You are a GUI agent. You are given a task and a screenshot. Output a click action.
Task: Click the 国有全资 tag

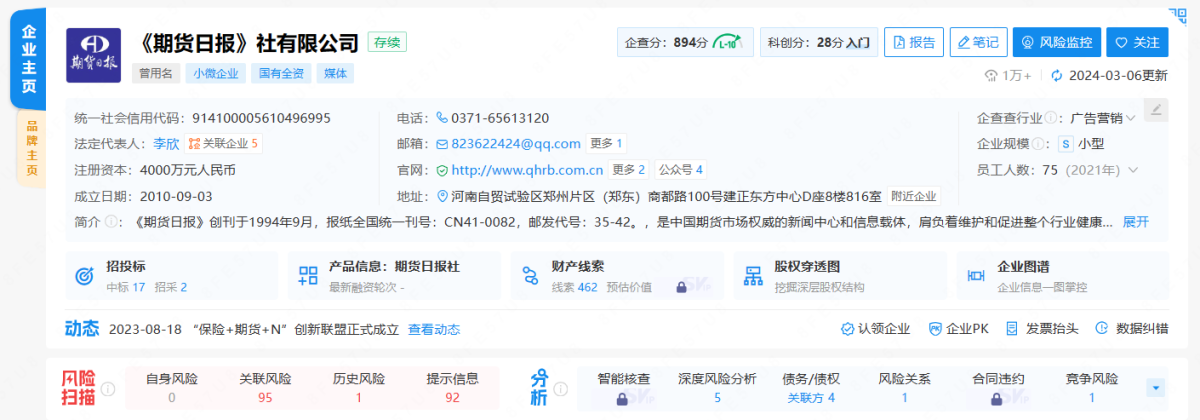tap(280, 73)
